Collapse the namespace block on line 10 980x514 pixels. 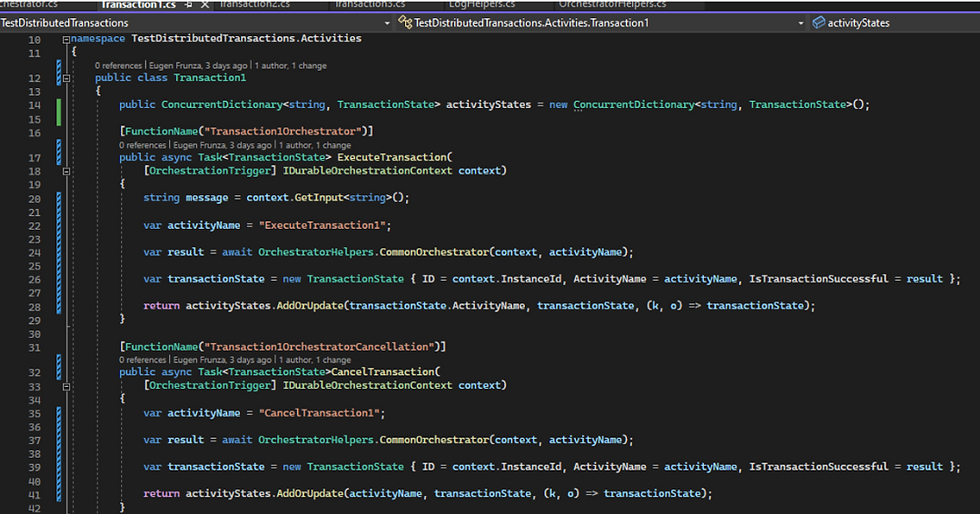[x=66, y=39]
